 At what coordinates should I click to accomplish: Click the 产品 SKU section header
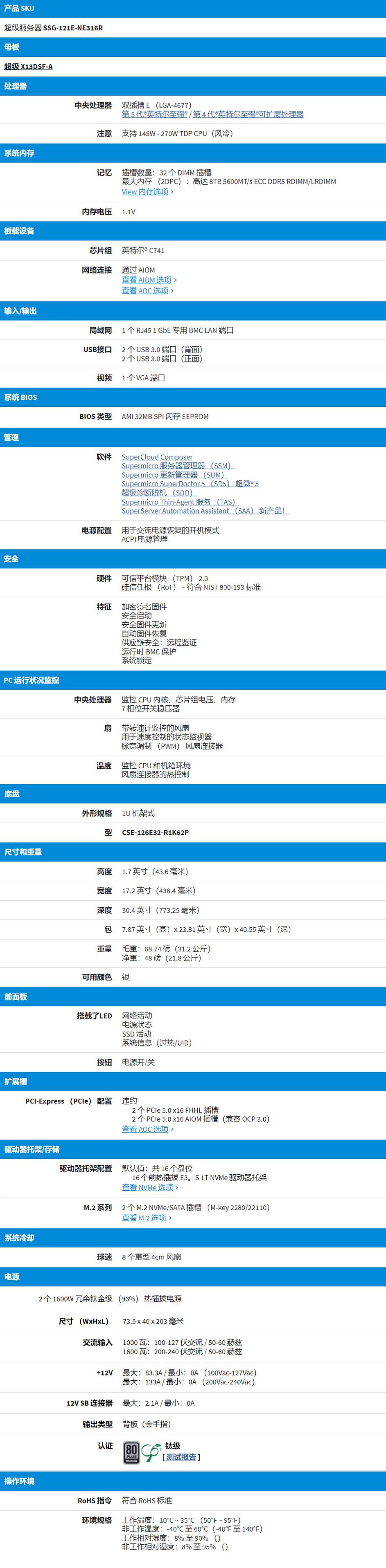pos(20,9)
